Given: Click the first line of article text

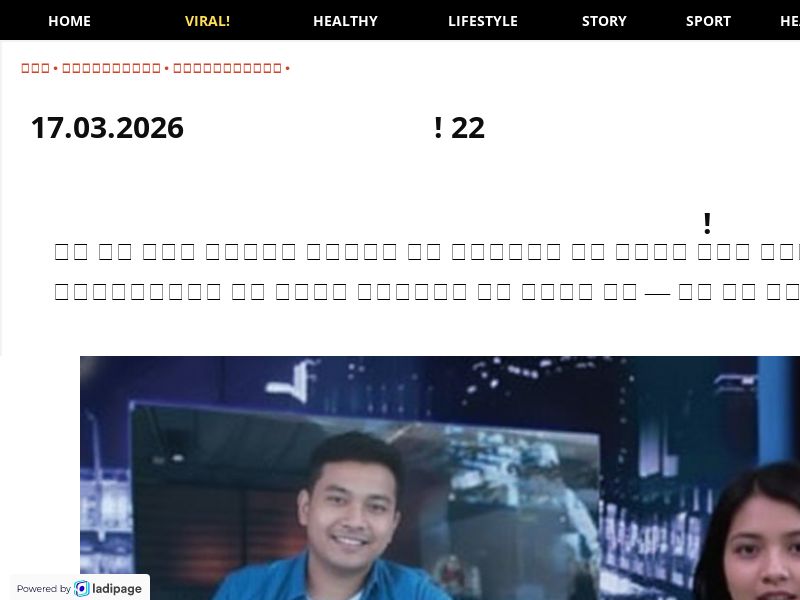Looking at the screenshot, I should [x=426, y=251].
